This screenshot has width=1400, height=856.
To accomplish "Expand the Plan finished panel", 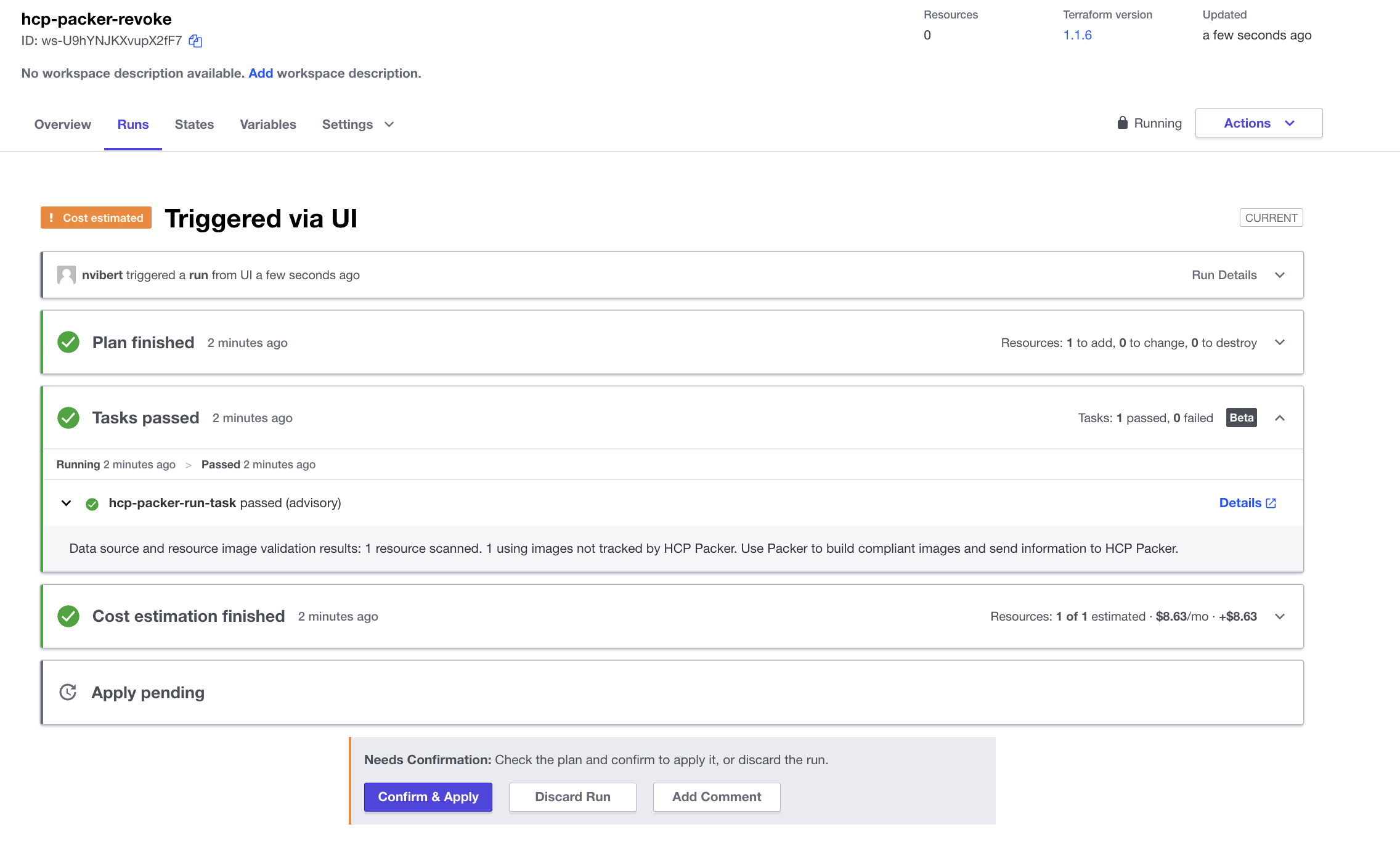I will tap(1279, 342).
